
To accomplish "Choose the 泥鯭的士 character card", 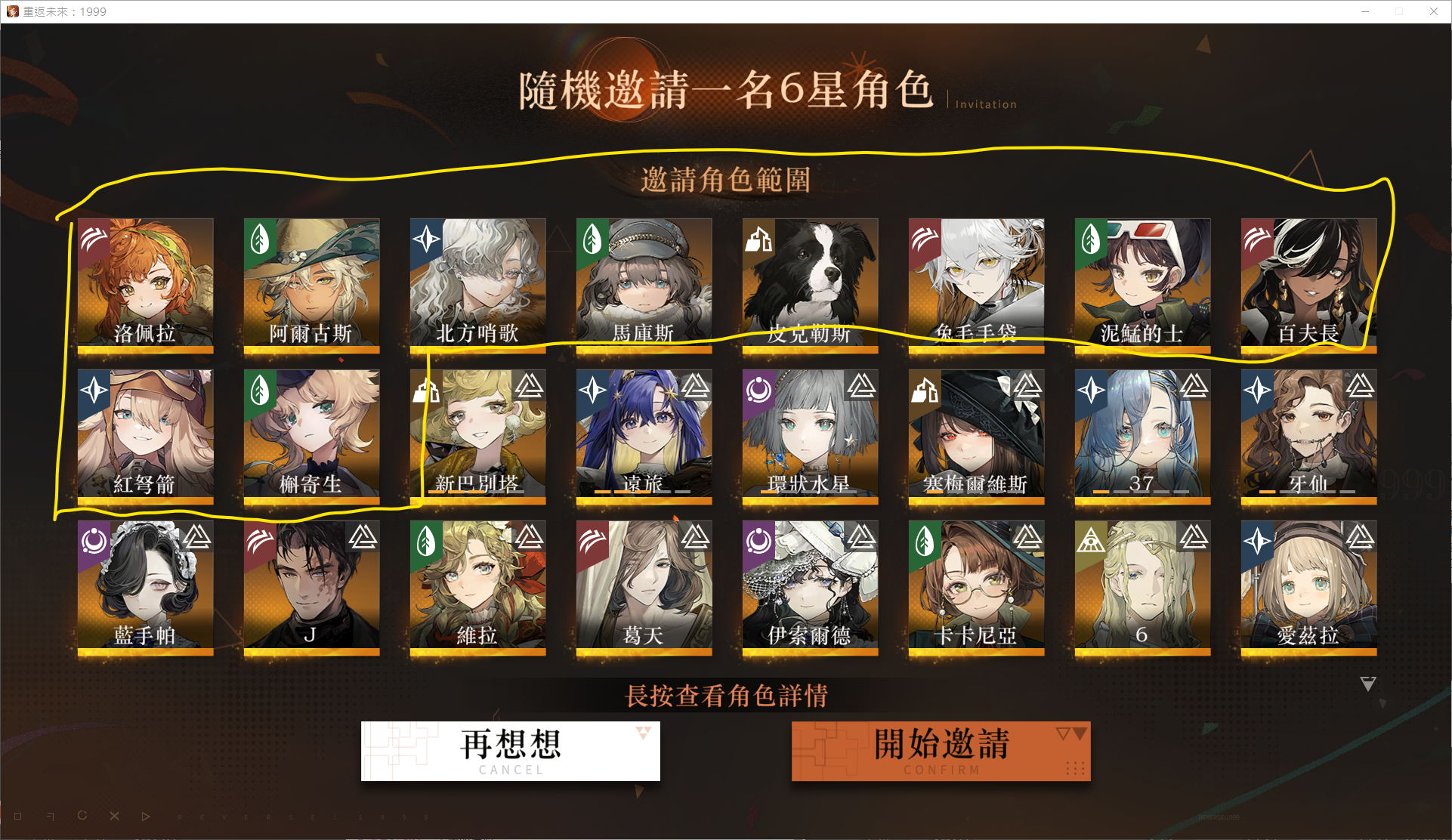I will click(x=1142, y=286).
